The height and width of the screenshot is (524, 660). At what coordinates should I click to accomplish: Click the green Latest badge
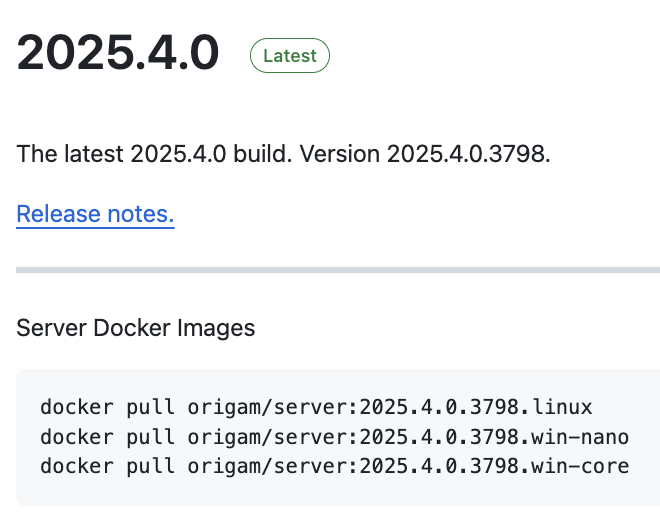tap(290, 56)
